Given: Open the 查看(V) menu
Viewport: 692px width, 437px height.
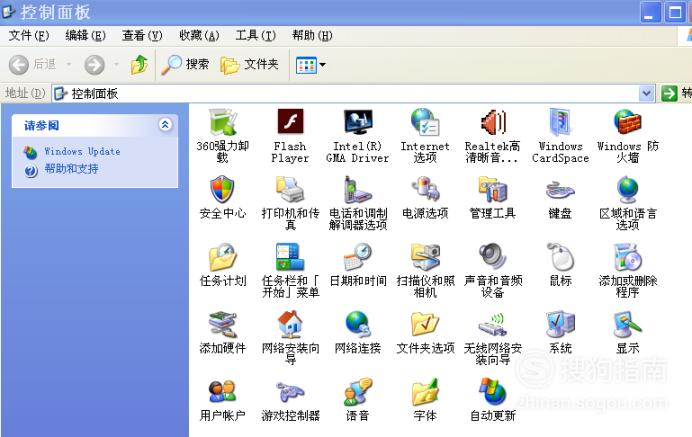Looking at the screenshot, I should [x=142, y=35].
